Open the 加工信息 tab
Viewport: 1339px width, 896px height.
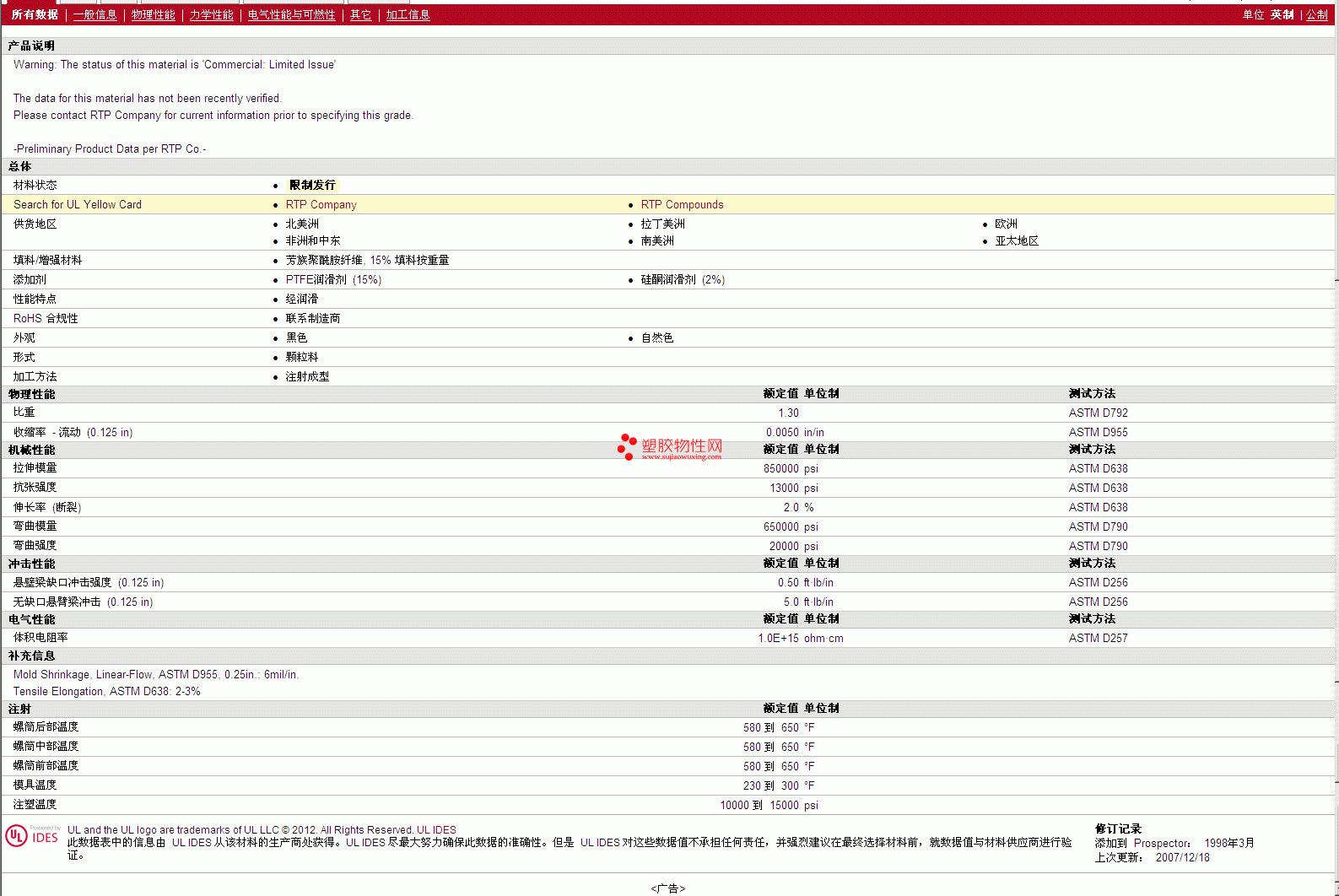point(408,15)
